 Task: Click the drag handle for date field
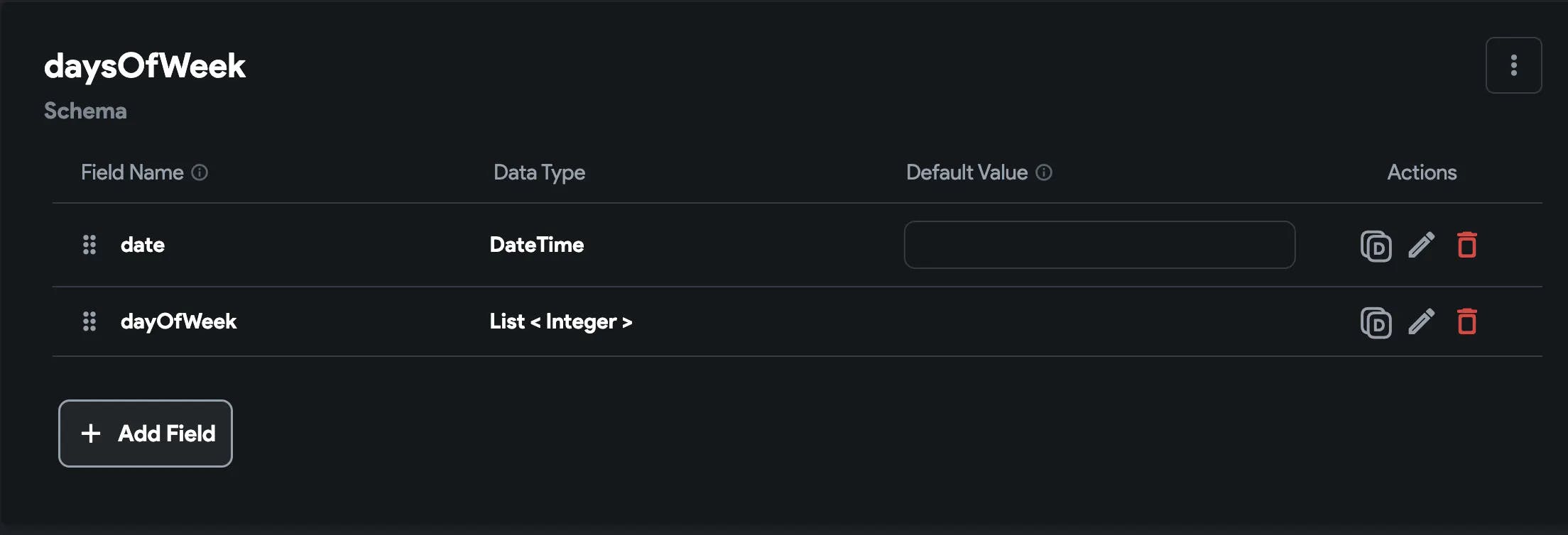click(x=89, y=245)
